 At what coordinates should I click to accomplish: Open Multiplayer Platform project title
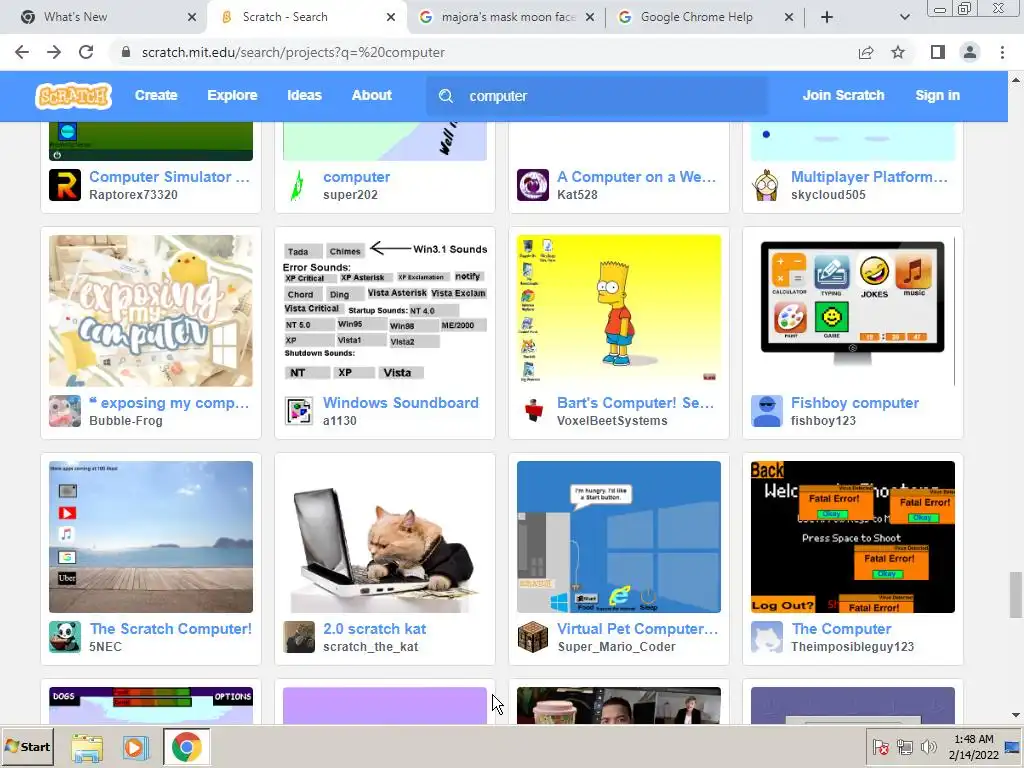[869, 176]
